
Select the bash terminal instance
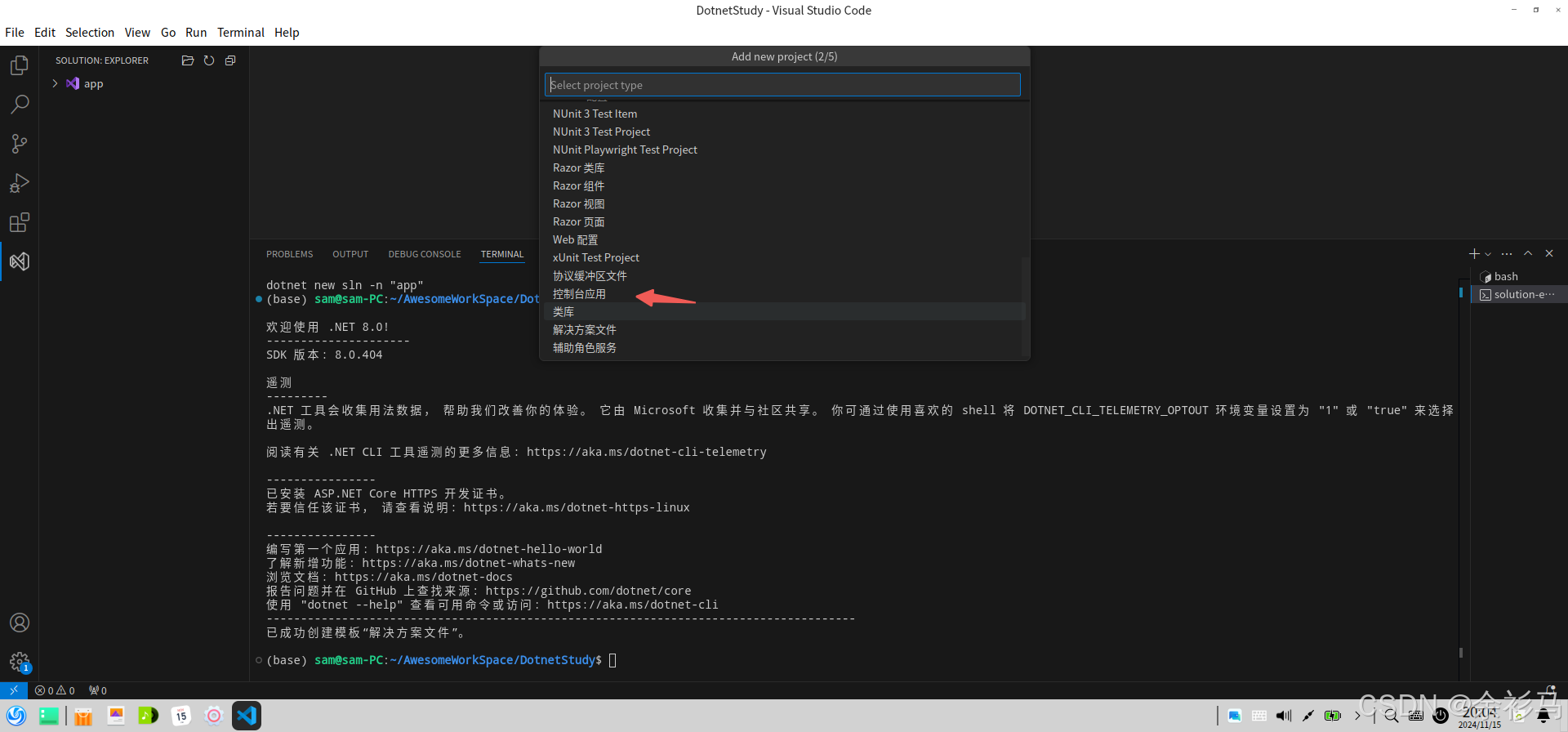[1519, 276]
